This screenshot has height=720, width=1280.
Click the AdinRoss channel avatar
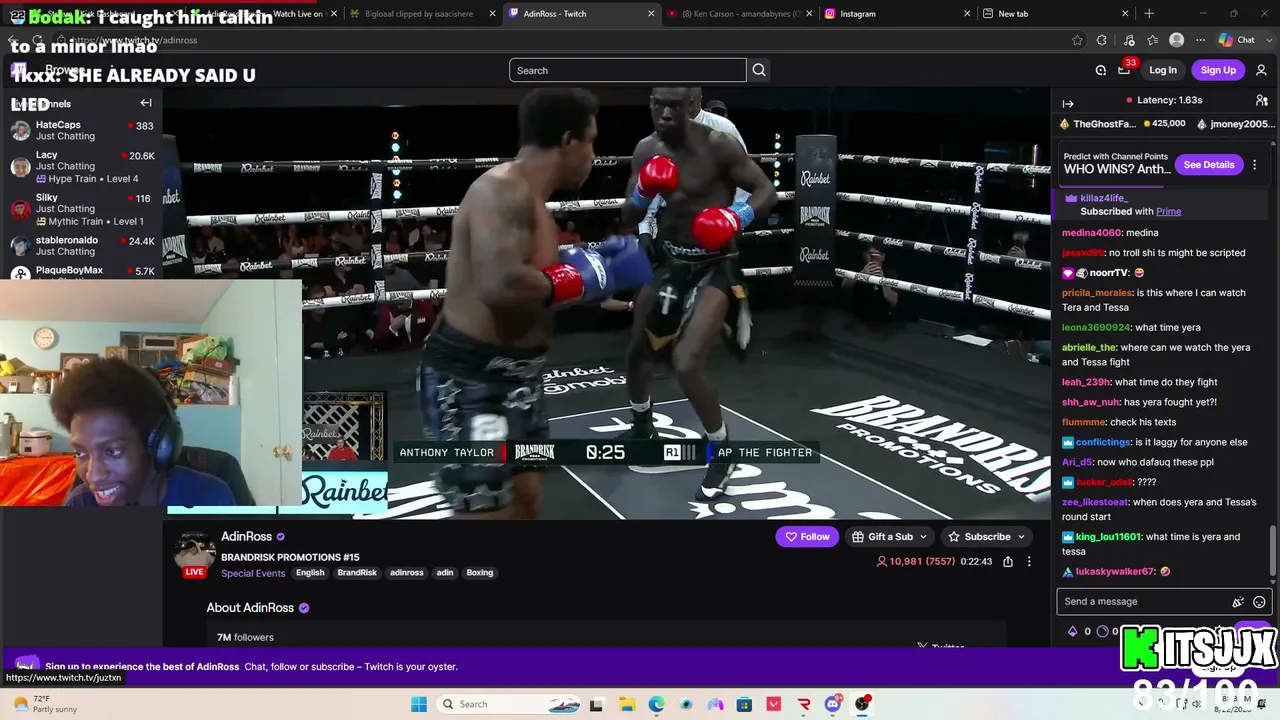[194, 551]
